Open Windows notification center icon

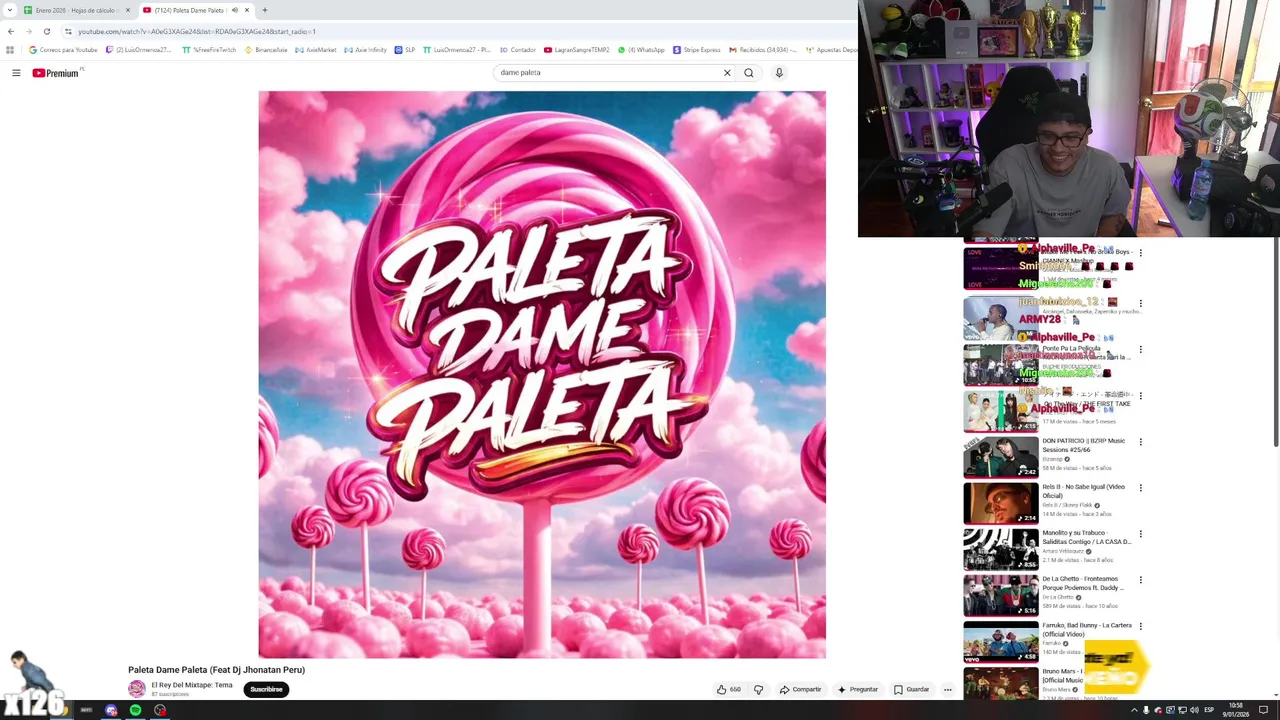click(1263, 710)
